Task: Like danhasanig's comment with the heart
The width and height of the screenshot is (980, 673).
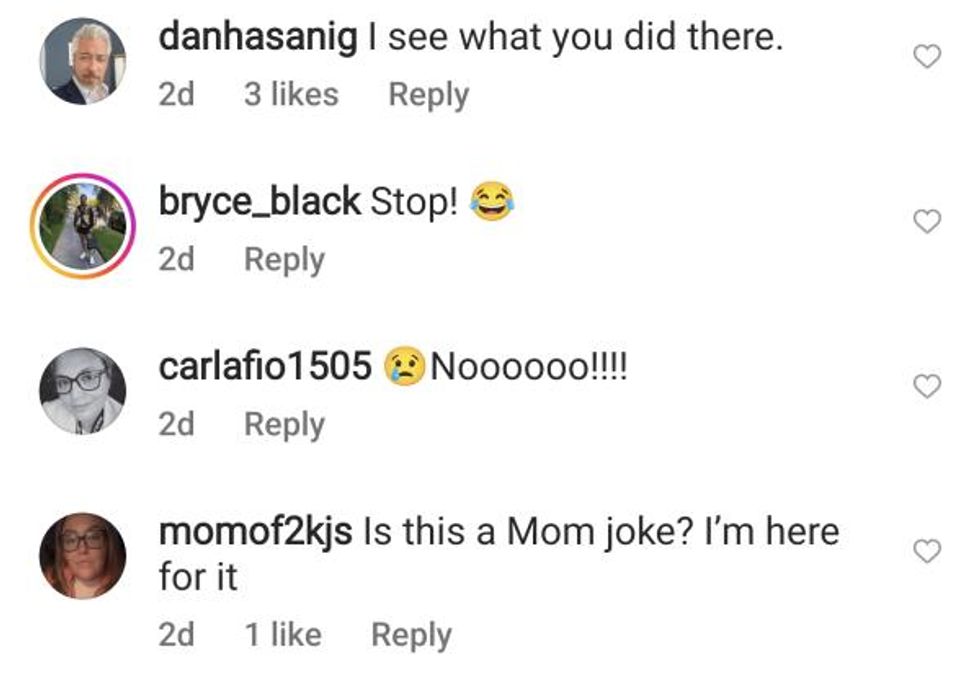Action: (x=928, y=58)
